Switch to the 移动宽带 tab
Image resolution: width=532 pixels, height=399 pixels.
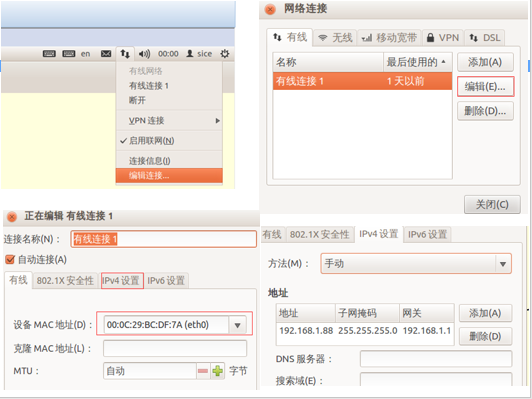coord(390,37)
